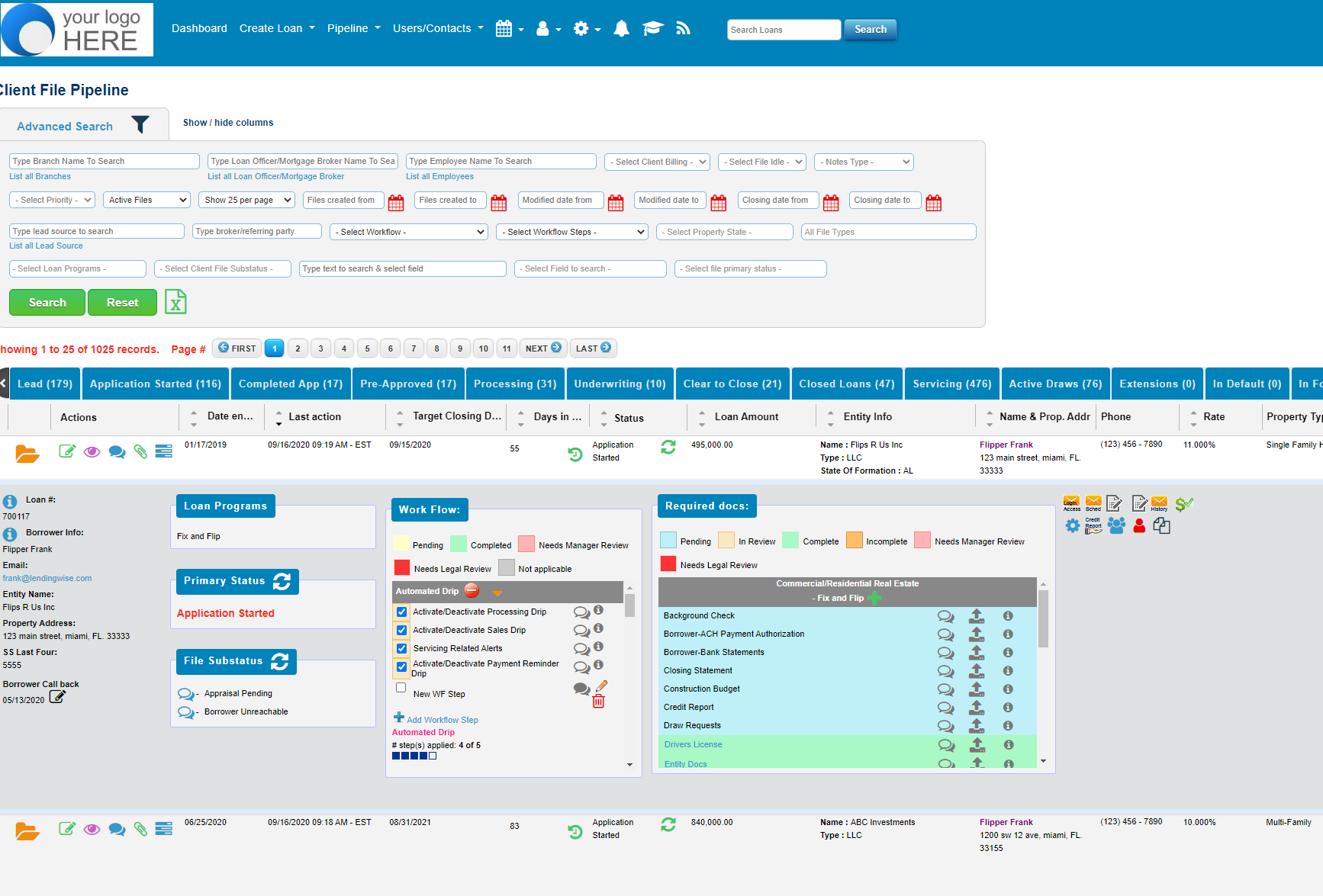Open the Select Workflow dropdown
This screenshot has width=1323, height=896.
pos(409,232)
